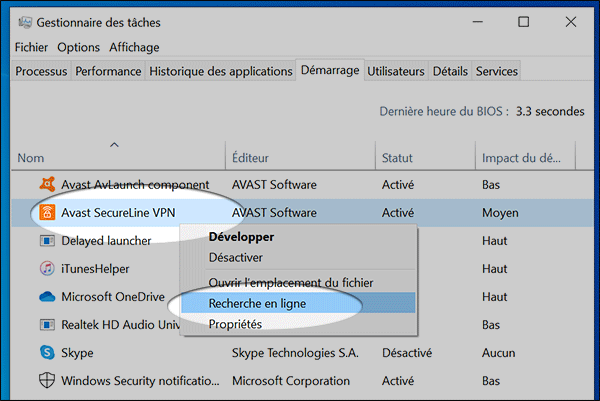The width and height of the screenshot is (600, 401).
Task: Open the Affichage menu
Action: tap(134, 47)
